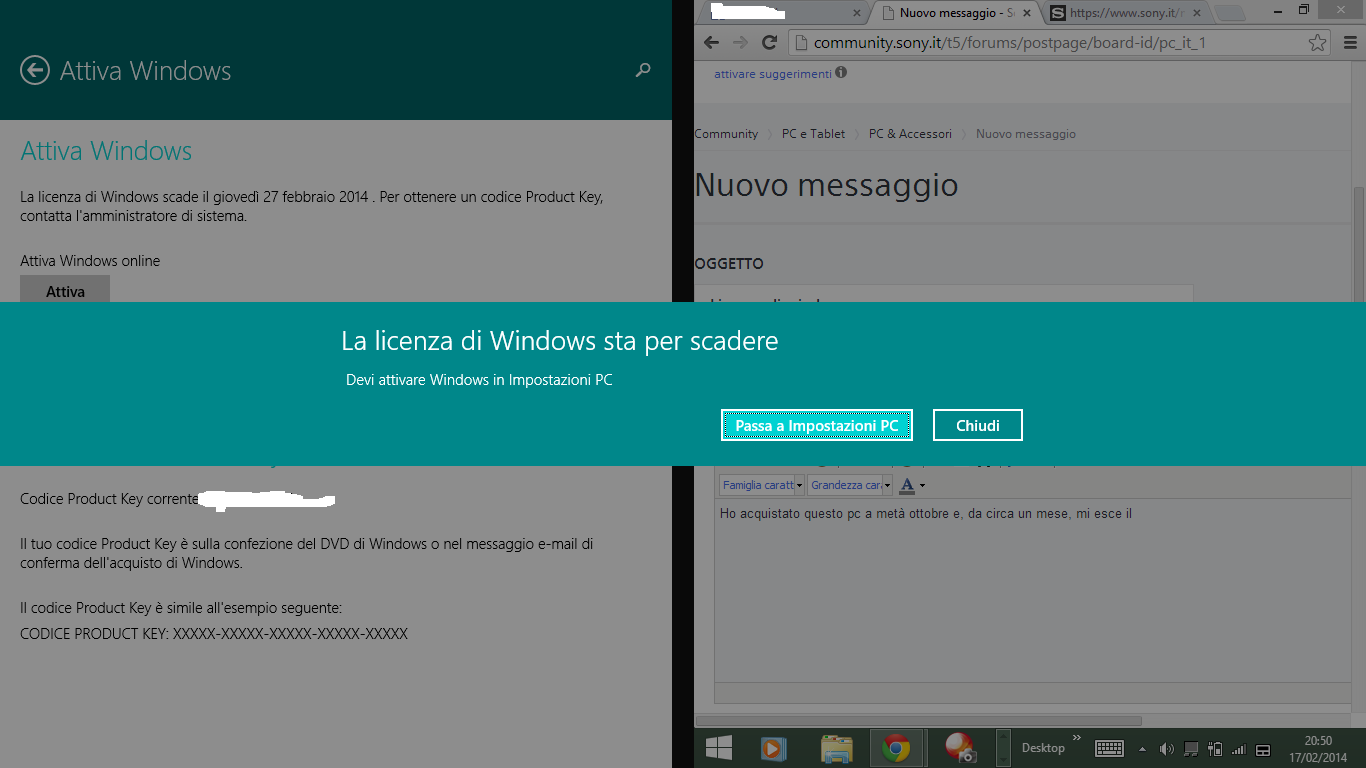1366x768 pixels.
Task: Click the horizontal scrollbar under the browser page
Action: point(918,720)
